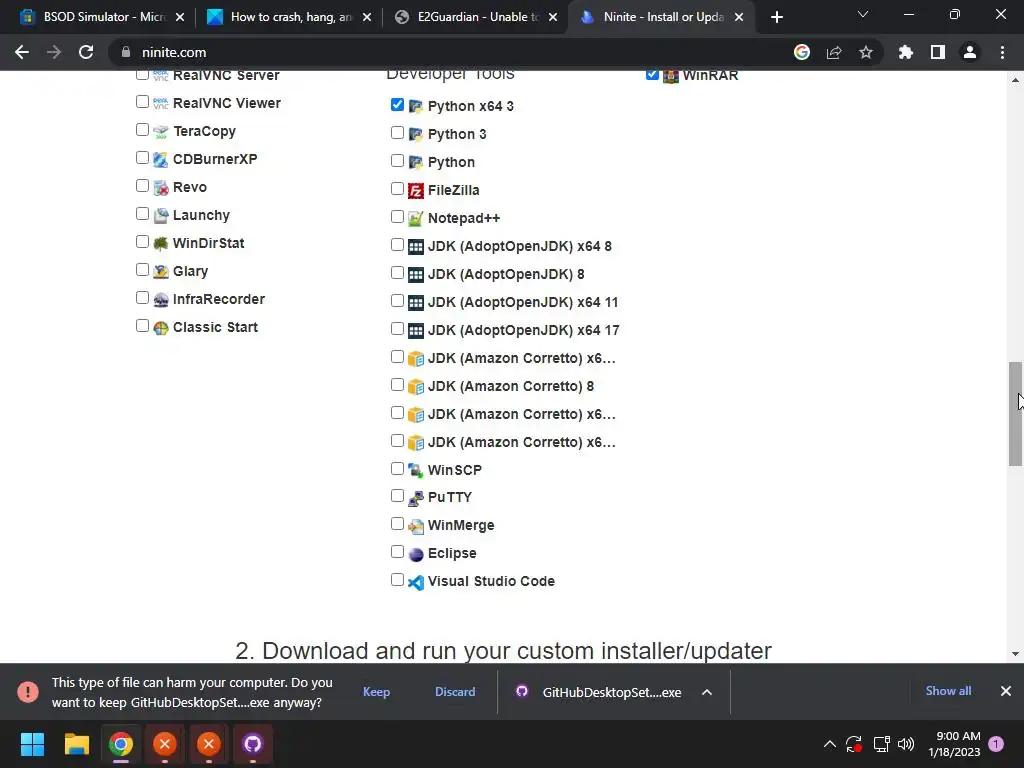The width and height of the screenshot is (1024, 768).
Task: Click the Eclipse app icon
Action: coord(416,554)
